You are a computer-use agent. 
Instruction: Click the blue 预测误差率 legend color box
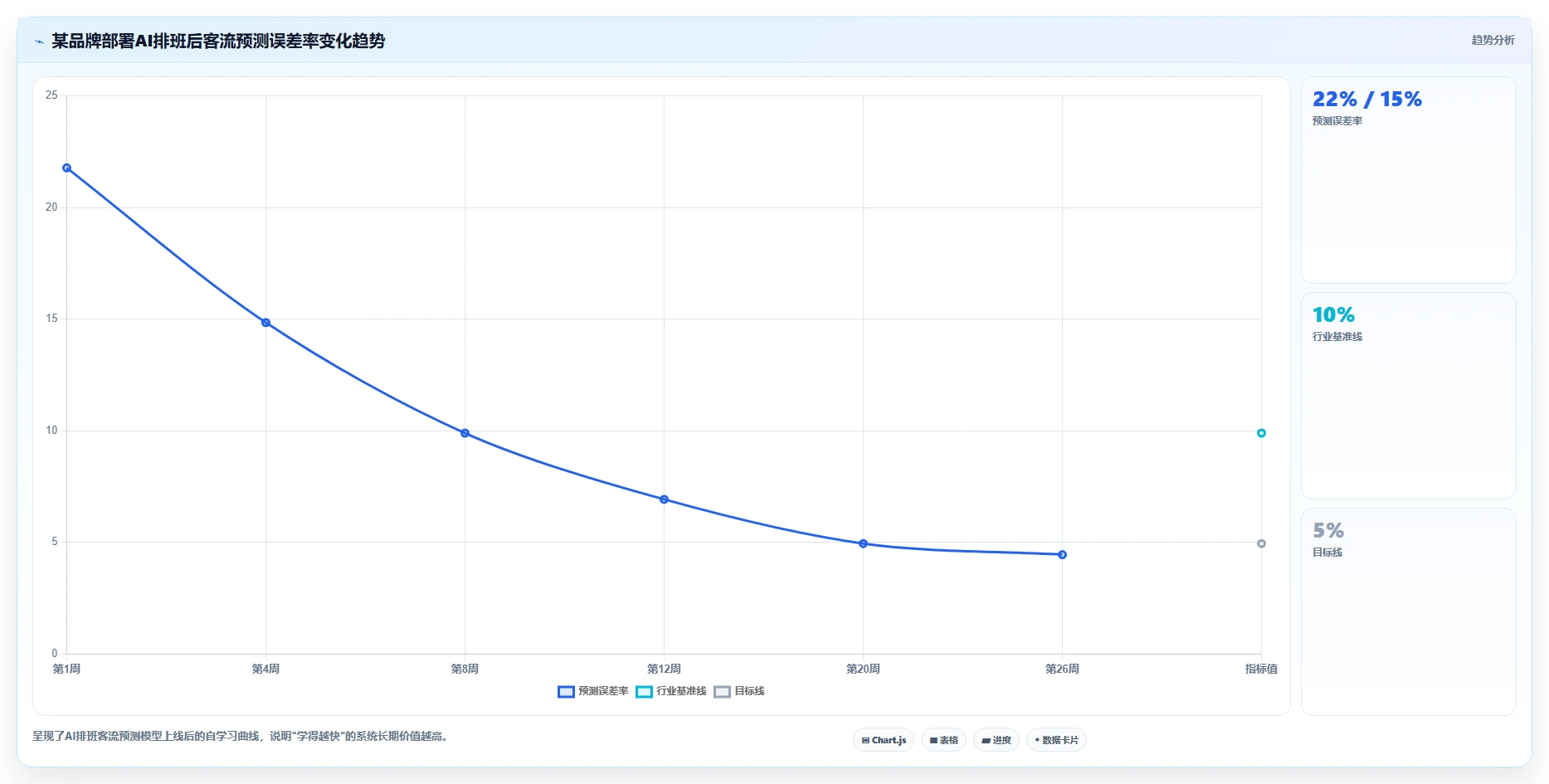click(x=566, y=692)
